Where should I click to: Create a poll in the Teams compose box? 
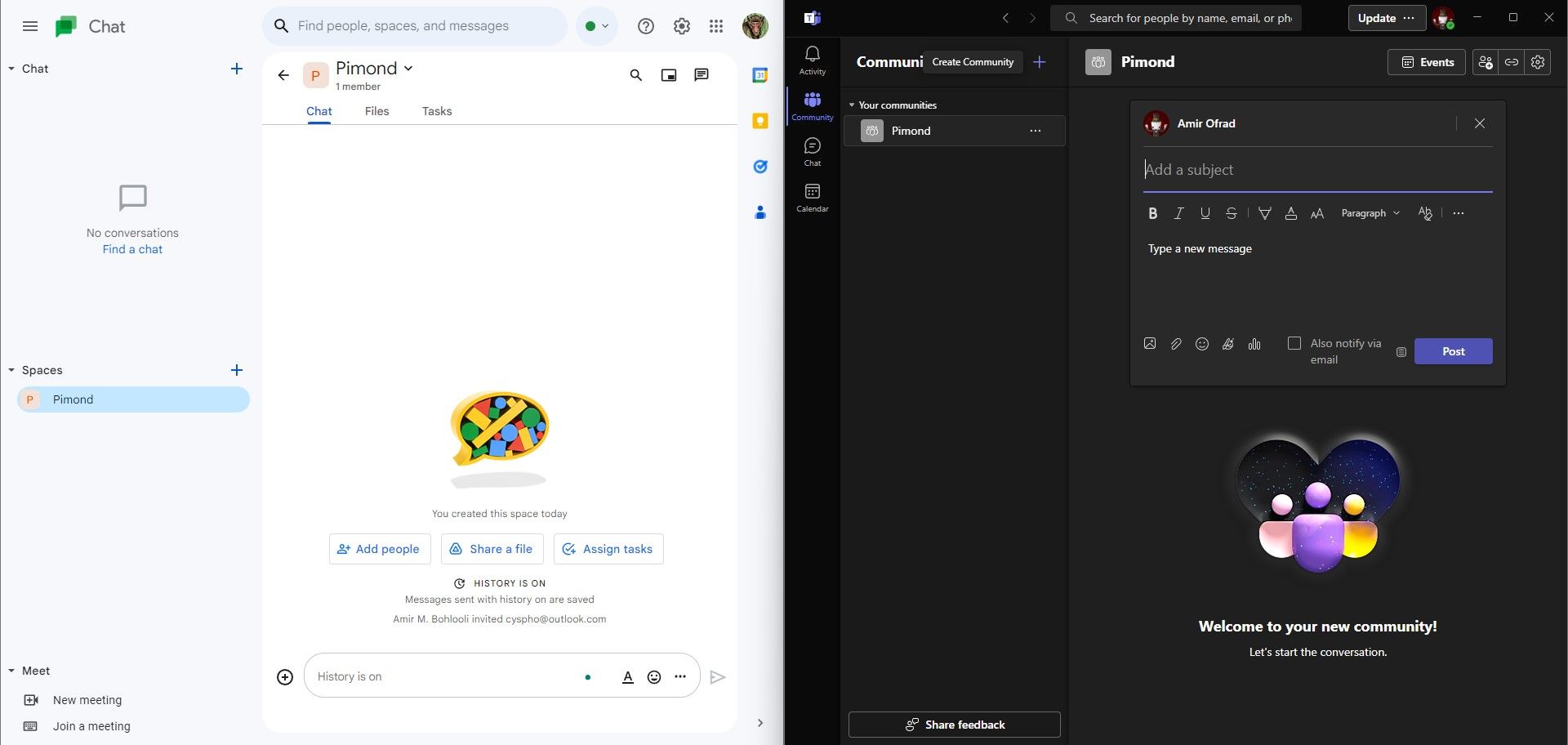coord(1254,344)
